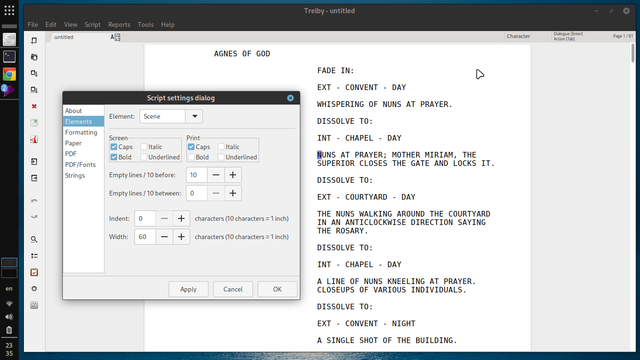Click the redo arrow in the toolbar
The image size is (640, 360).
click(34, 217)
